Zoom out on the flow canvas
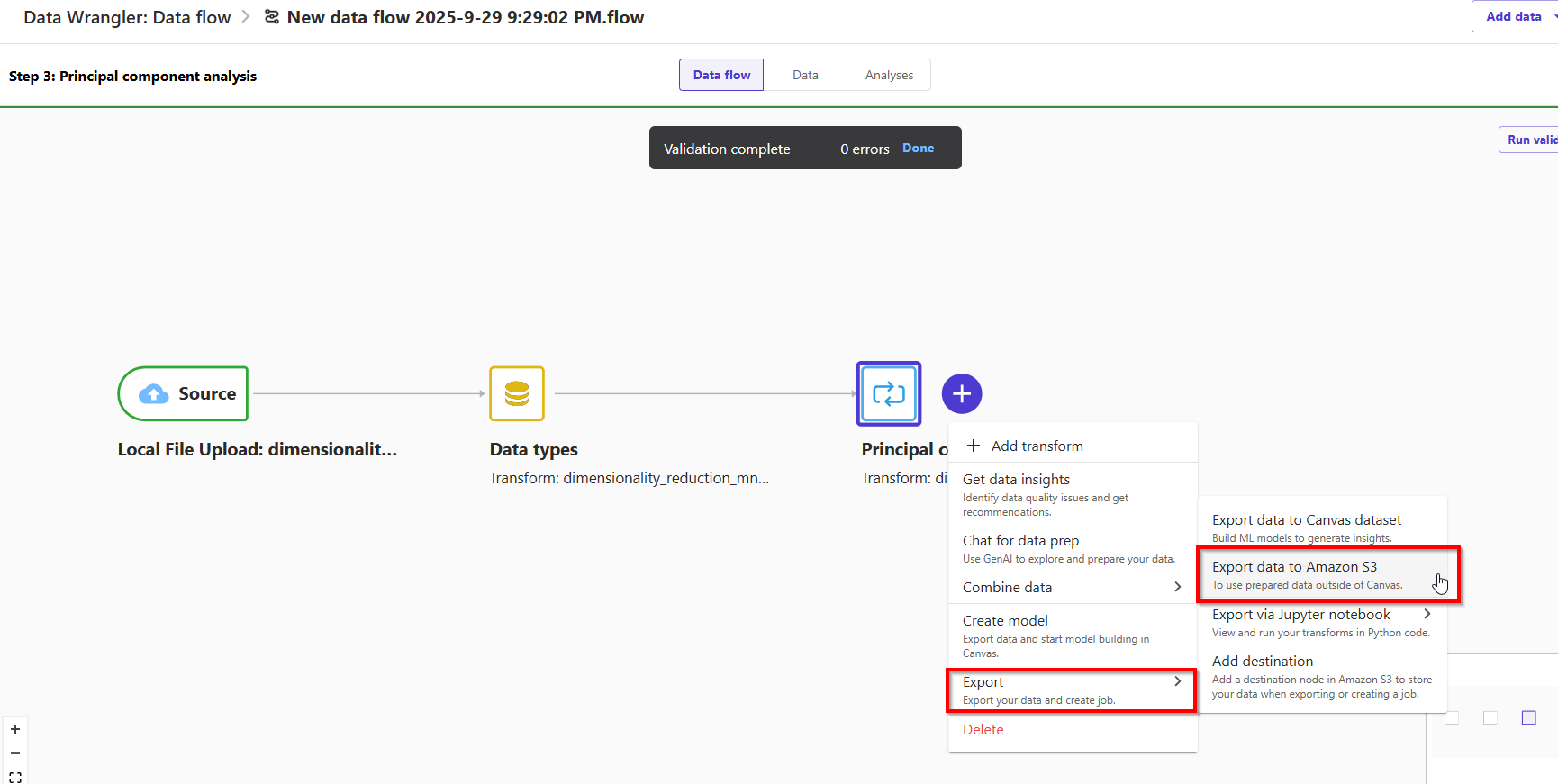The height and width of the screenshot is (784, 1558). tap(15, 753)
